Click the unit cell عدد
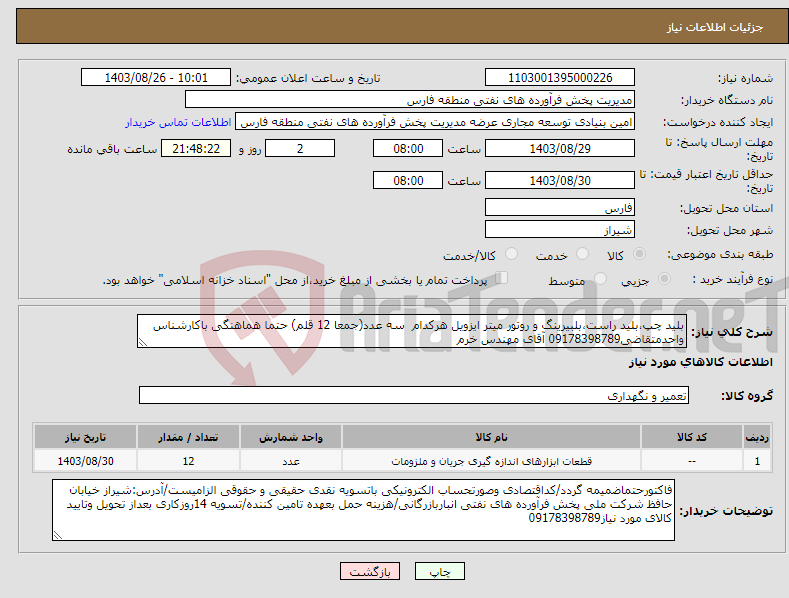 coord(291,461)
